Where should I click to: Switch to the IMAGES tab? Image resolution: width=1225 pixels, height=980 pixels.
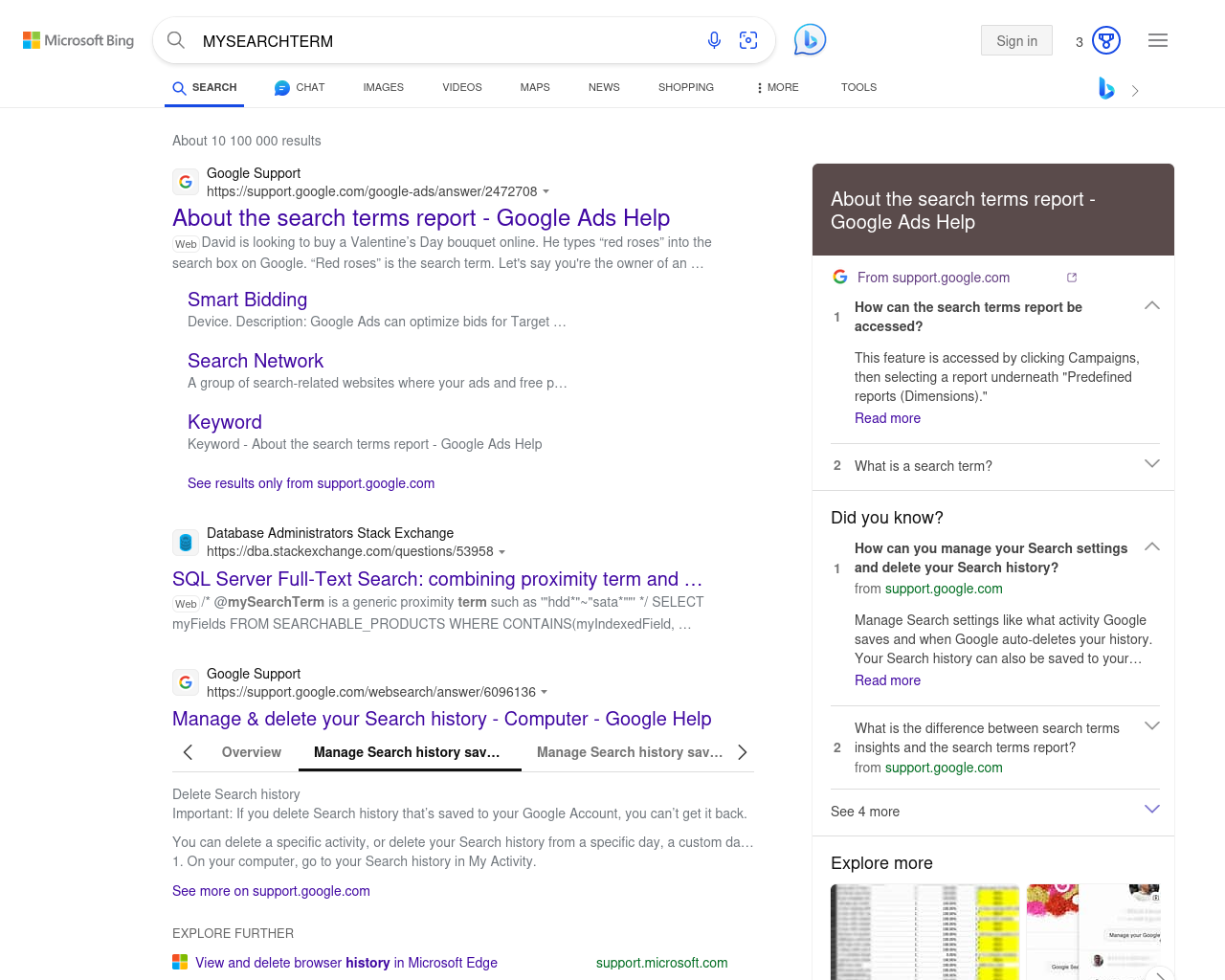384,87
